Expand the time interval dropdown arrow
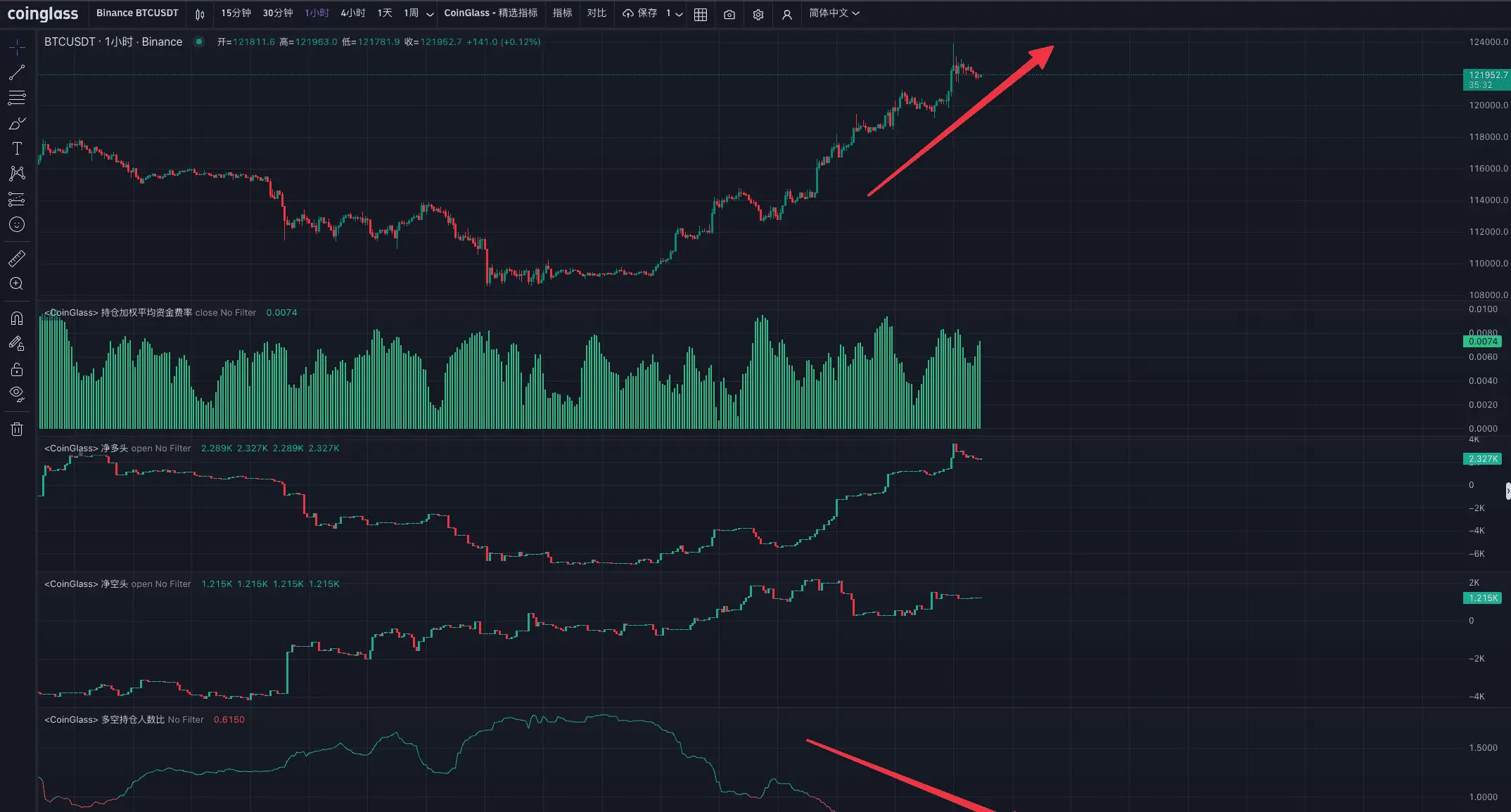1511x812 pixels. (x=430, y=14)
